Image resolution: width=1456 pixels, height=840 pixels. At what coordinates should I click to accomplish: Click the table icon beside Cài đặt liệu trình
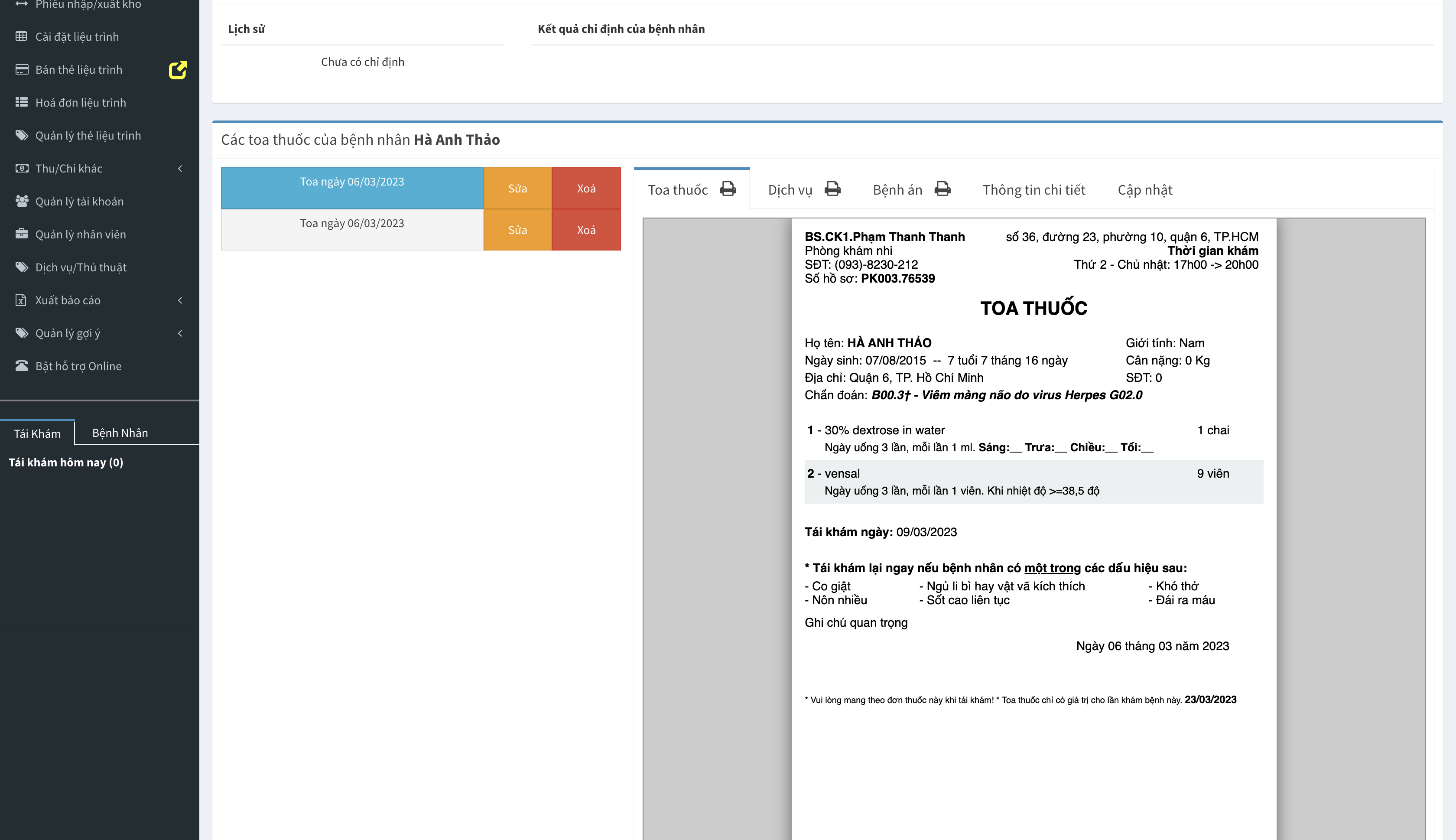coord(21,36)
